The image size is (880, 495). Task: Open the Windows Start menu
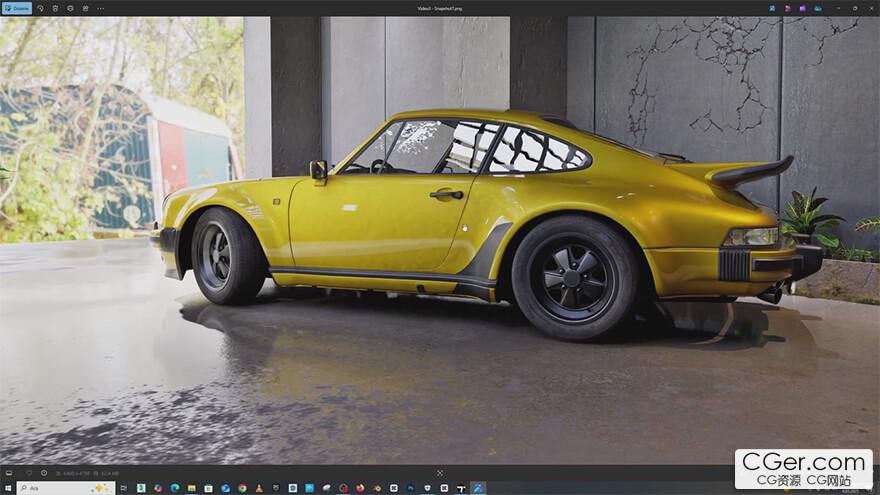tap(8, 488)
